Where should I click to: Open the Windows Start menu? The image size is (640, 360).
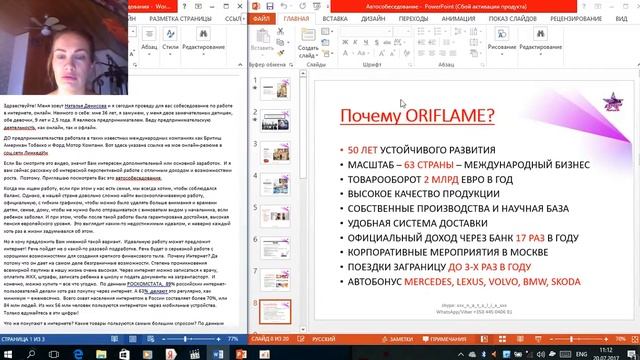[7, 353]
